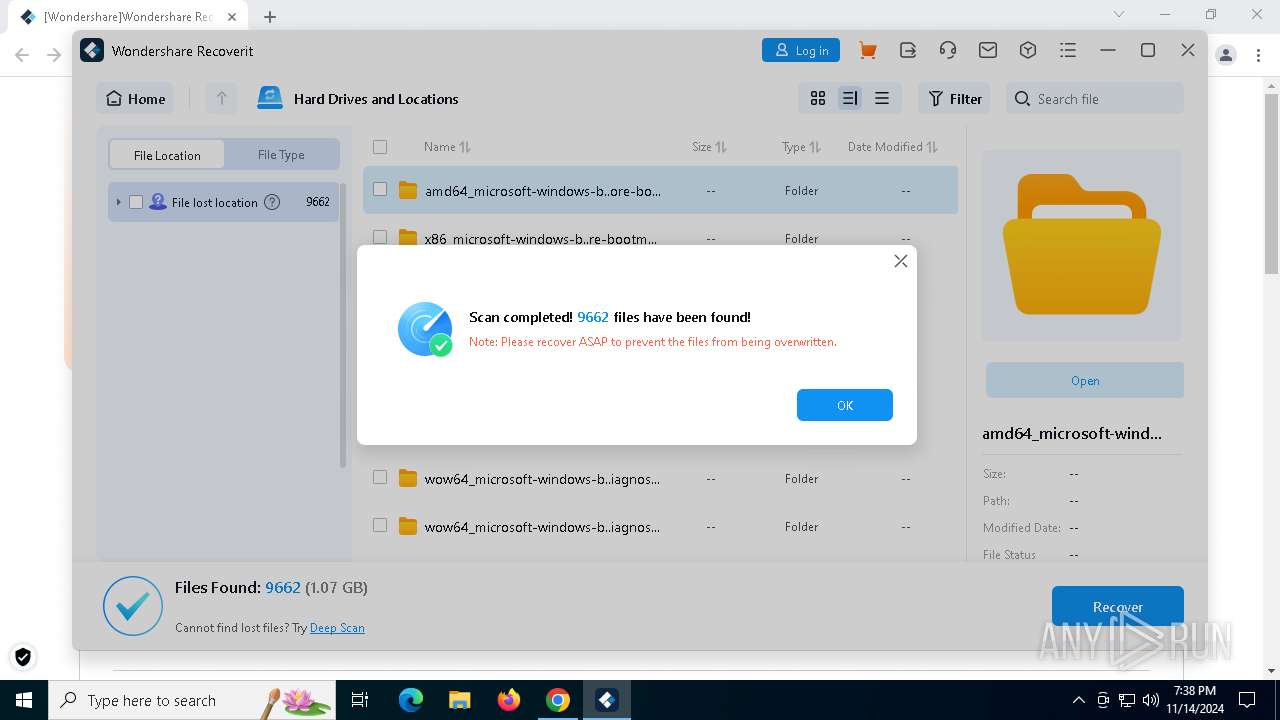Click the Open button in preview panel
The width and height of the screenshot is (1280, 720).
point(1085,380)
